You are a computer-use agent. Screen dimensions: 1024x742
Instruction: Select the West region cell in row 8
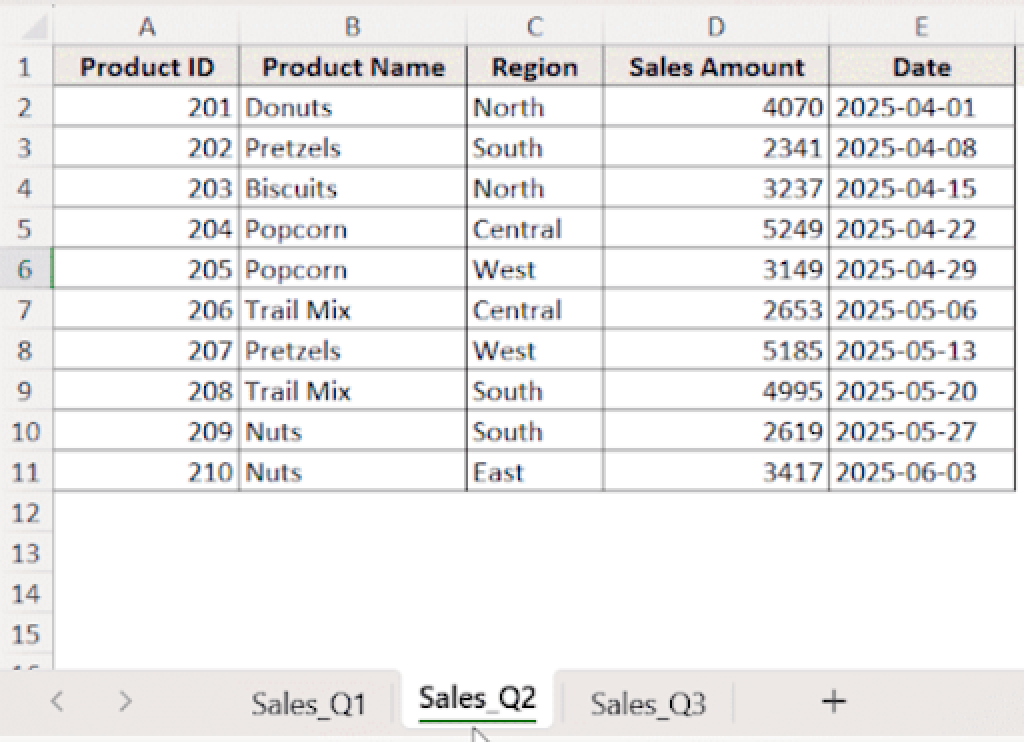(533, 350)
